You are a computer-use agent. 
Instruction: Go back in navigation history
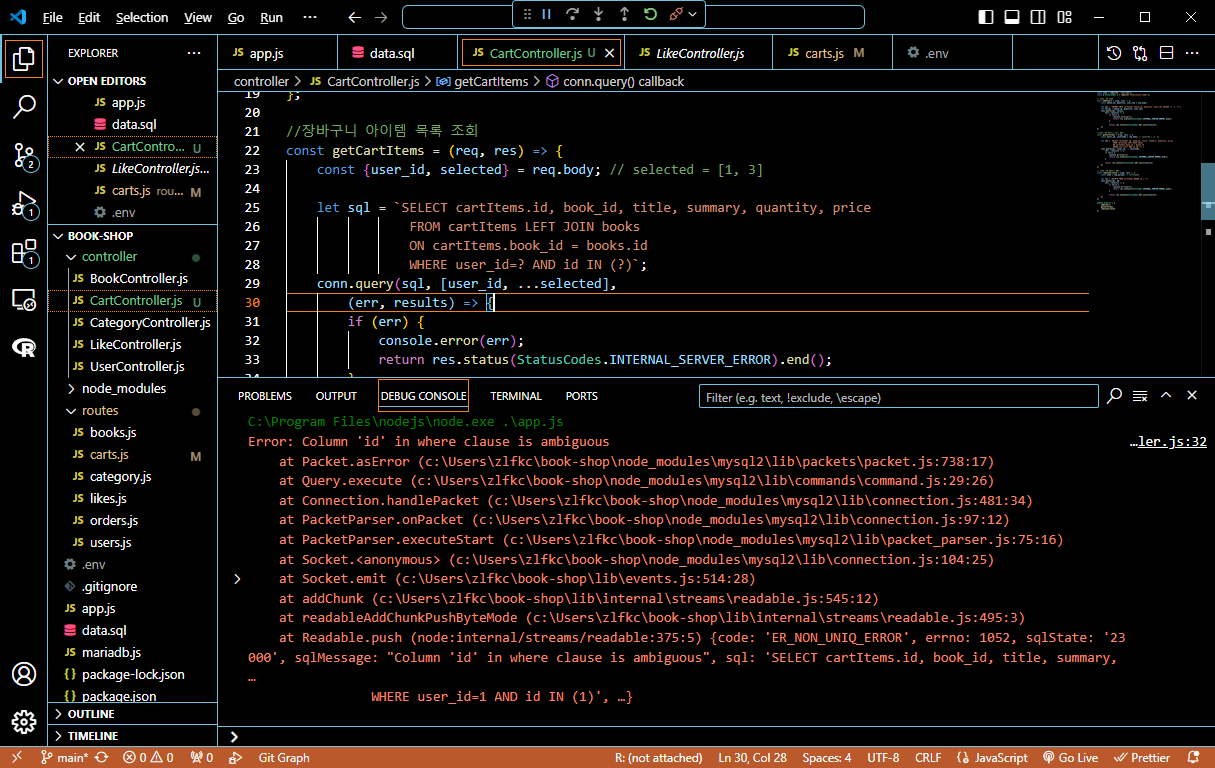[355, 17]
